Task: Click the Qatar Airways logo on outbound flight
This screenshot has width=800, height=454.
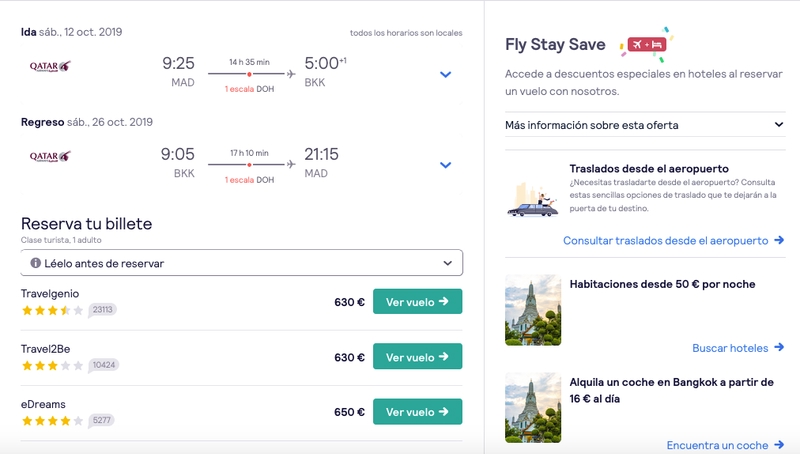Action: 50,66
